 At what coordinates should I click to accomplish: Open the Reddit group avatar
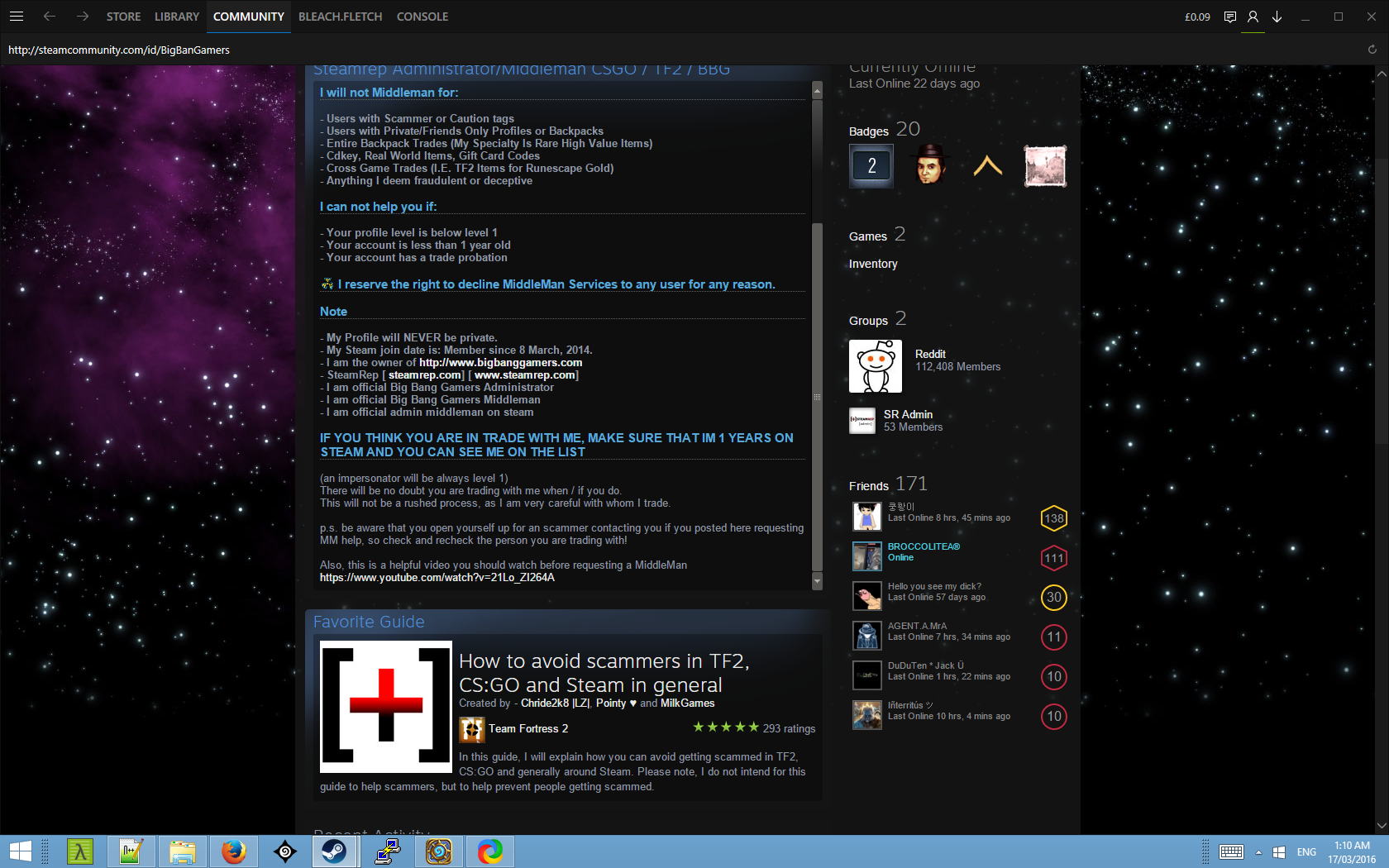[x=875, y=366]
